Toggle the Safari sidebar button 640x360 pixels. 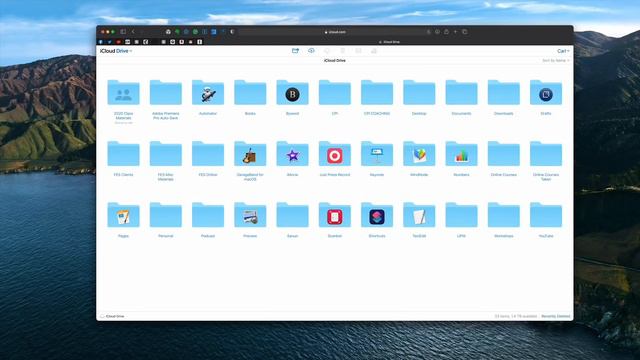tap(123, 31)
